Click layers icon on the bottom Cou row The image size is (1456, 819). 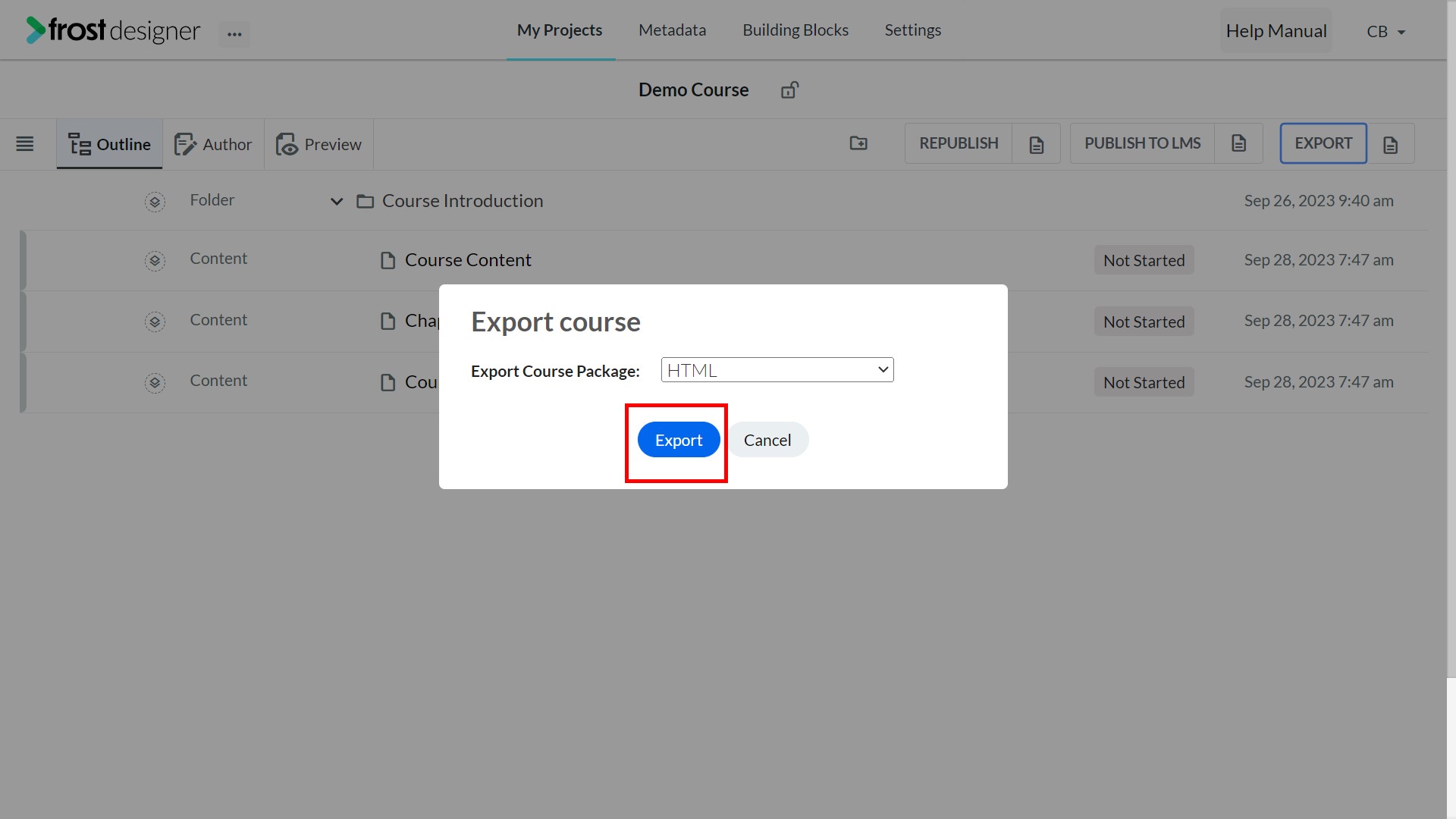155,383
